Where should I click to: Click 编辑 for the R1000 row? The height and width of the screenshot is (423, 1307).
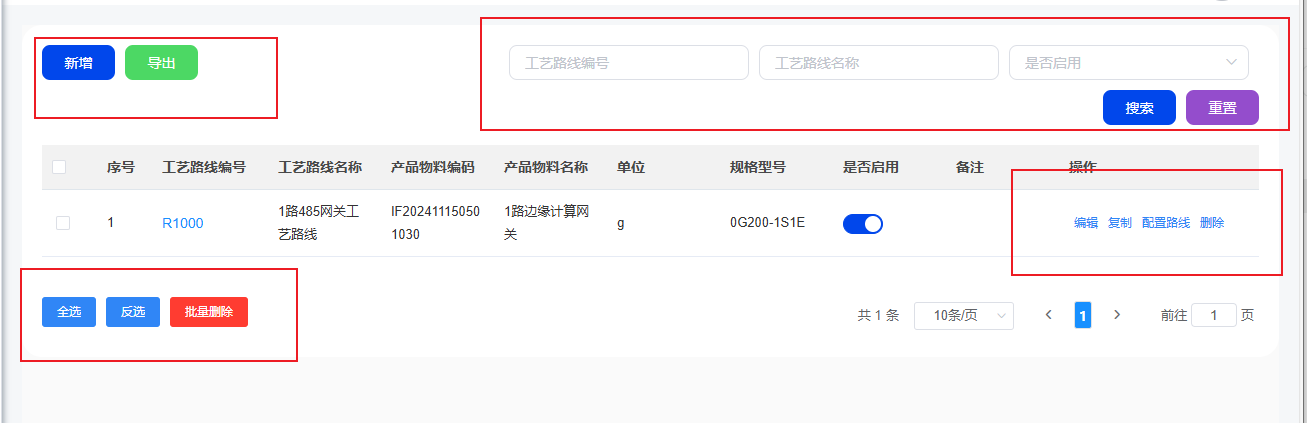[1086, 223]
